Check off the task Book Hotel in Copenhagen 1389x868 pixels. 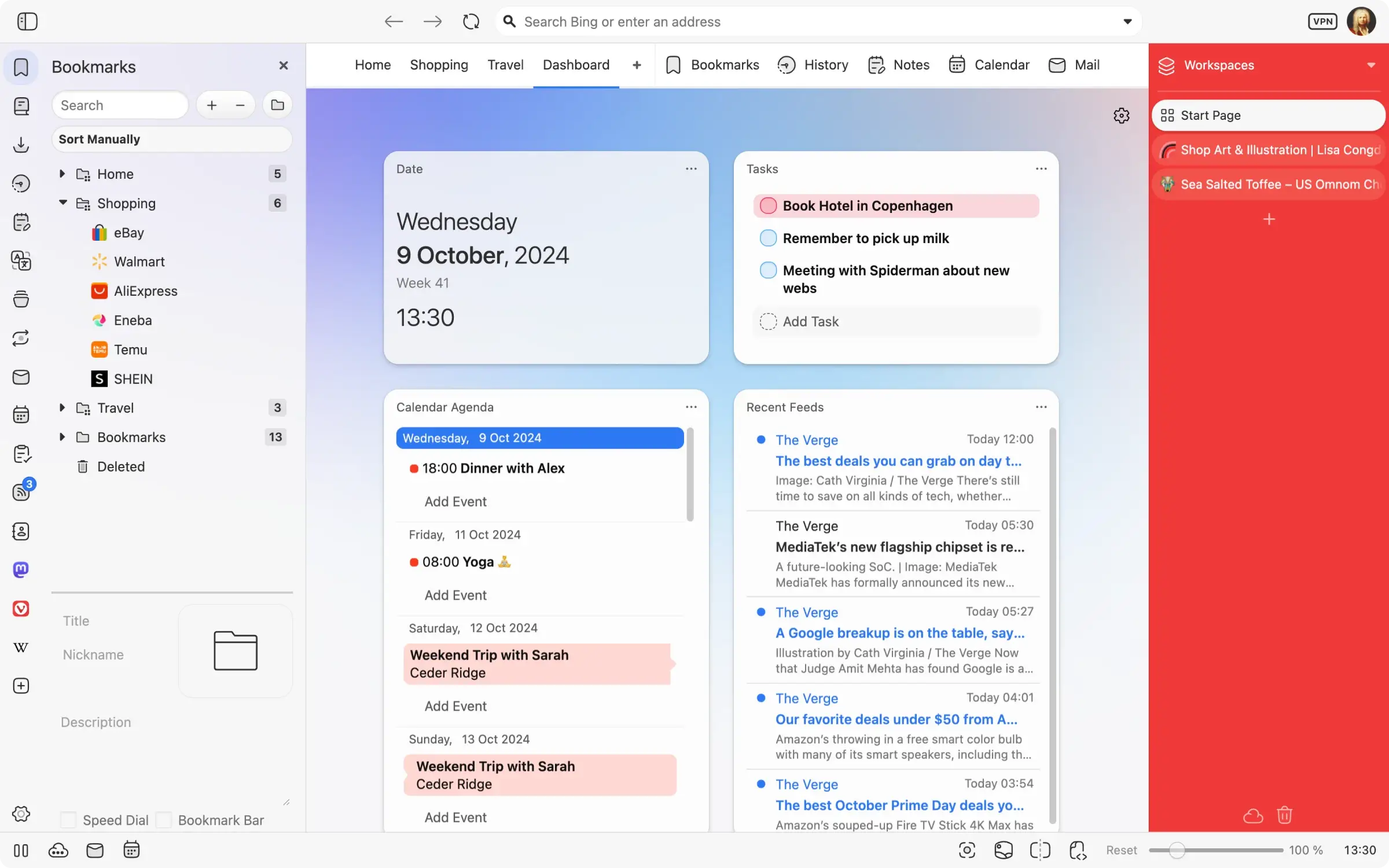(767, 205)
